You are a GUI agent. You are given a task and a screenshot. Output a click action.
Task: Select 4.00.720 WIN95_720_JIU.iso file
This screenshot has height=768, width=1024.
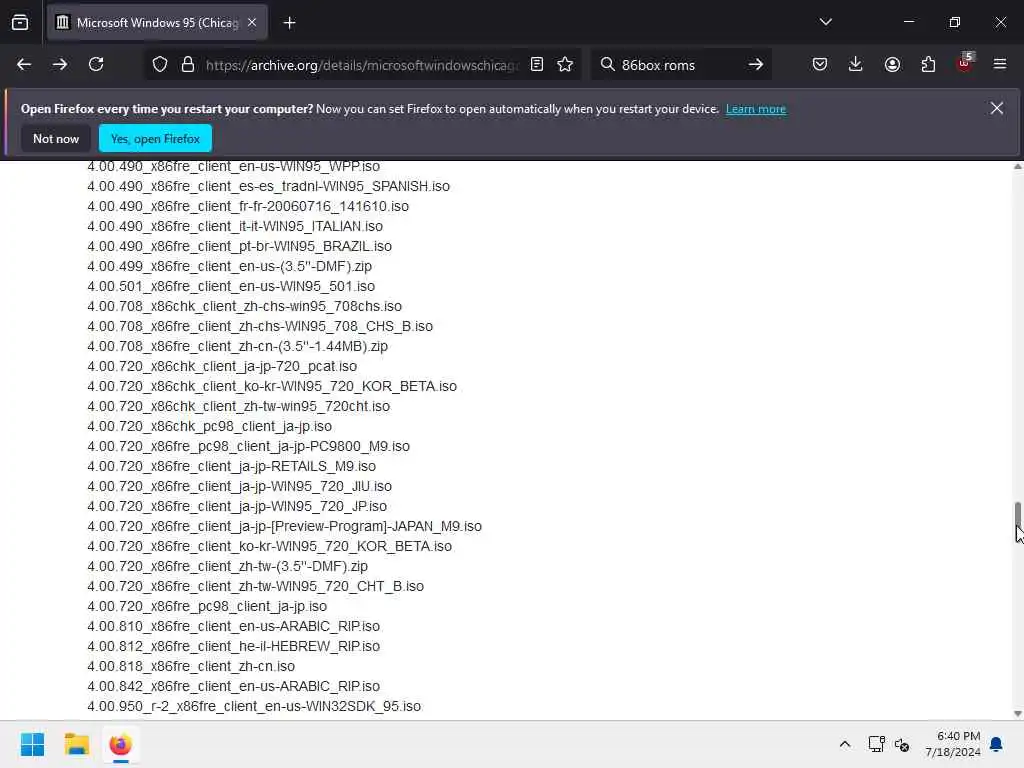click(240, 487)
